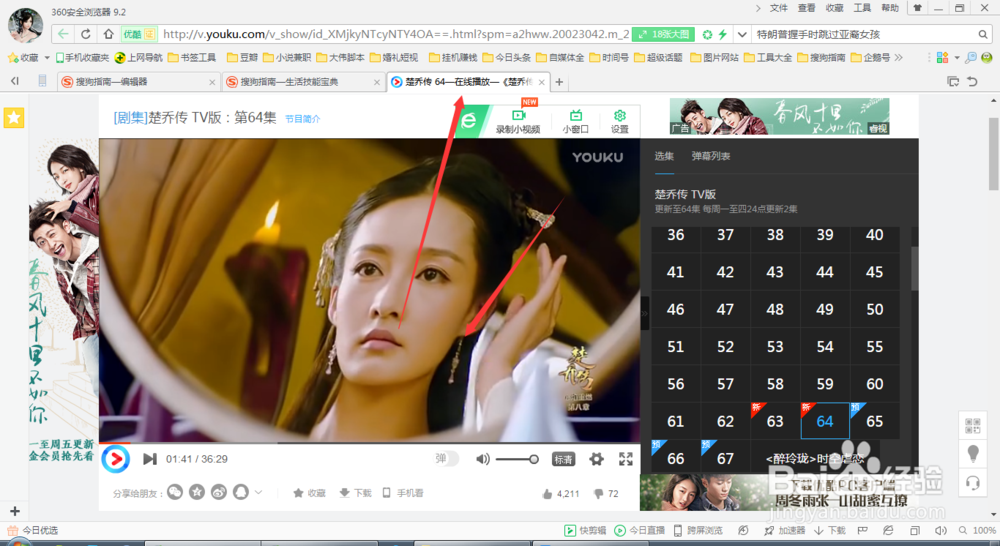1000x546 pixels.
Task: Add a sidebar item with the plus icon
Action: point(15,511)
